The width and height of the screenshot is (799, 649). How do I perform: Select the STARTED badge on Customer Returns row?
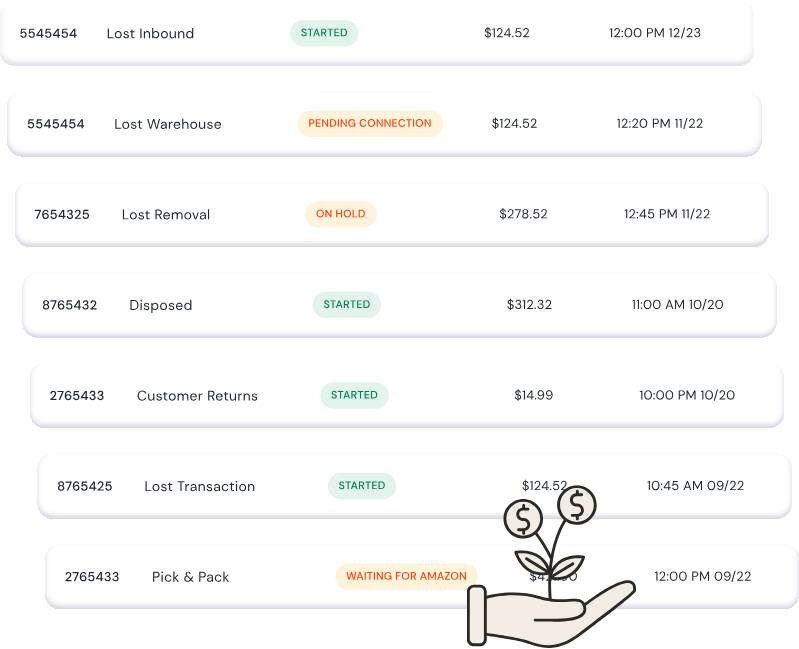pos(354,395)
